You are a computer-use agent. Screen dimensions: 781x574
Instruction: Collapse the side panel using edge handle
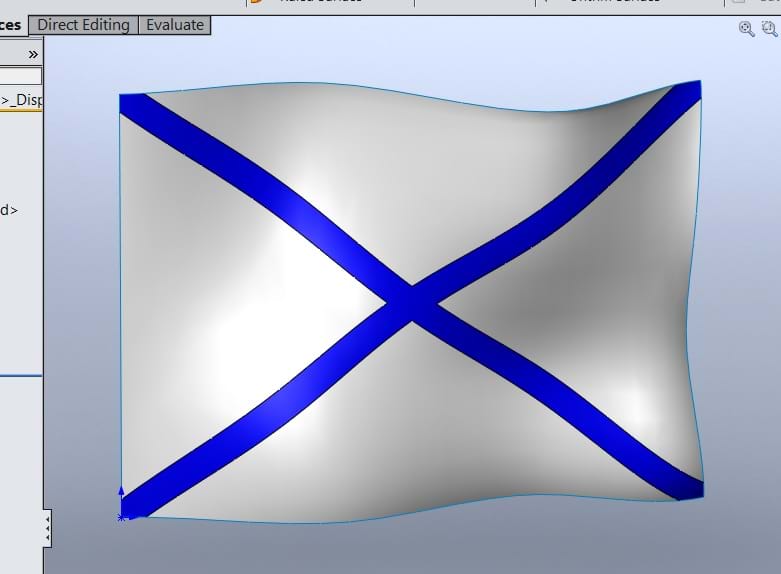tap(47, 529)
